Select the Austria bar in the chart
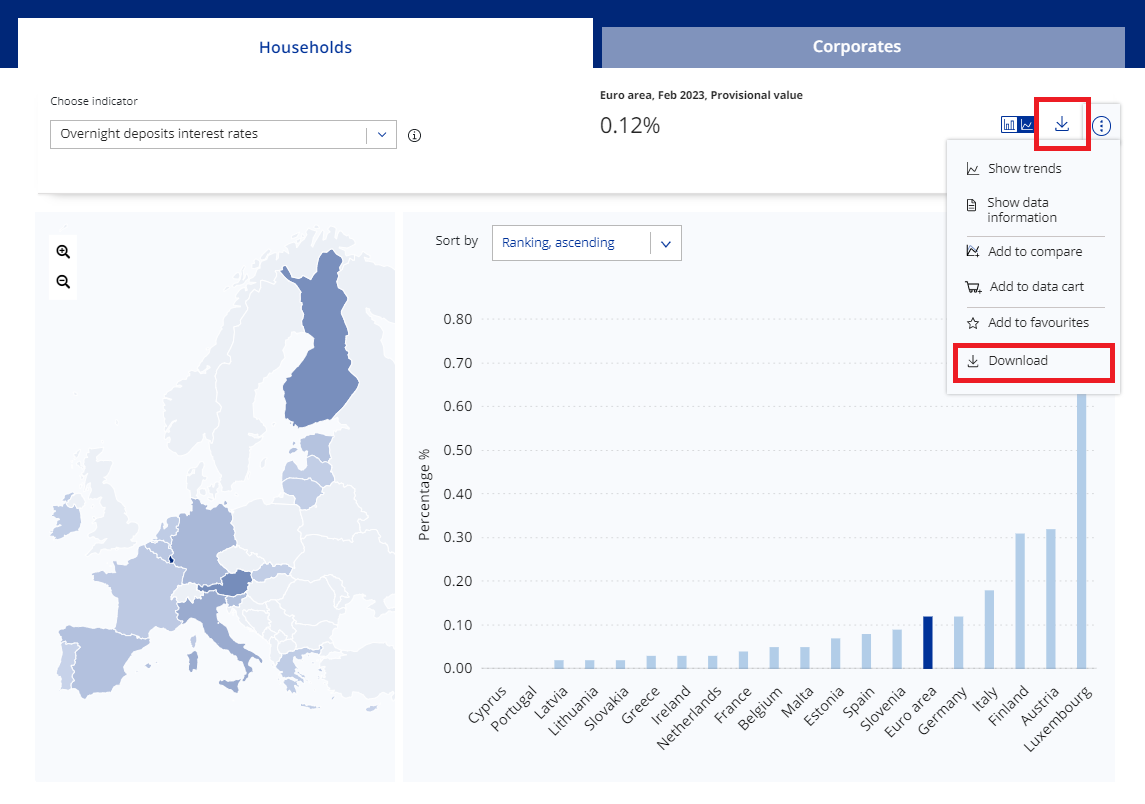1145x804 pixels. [x=1050, y=598]
